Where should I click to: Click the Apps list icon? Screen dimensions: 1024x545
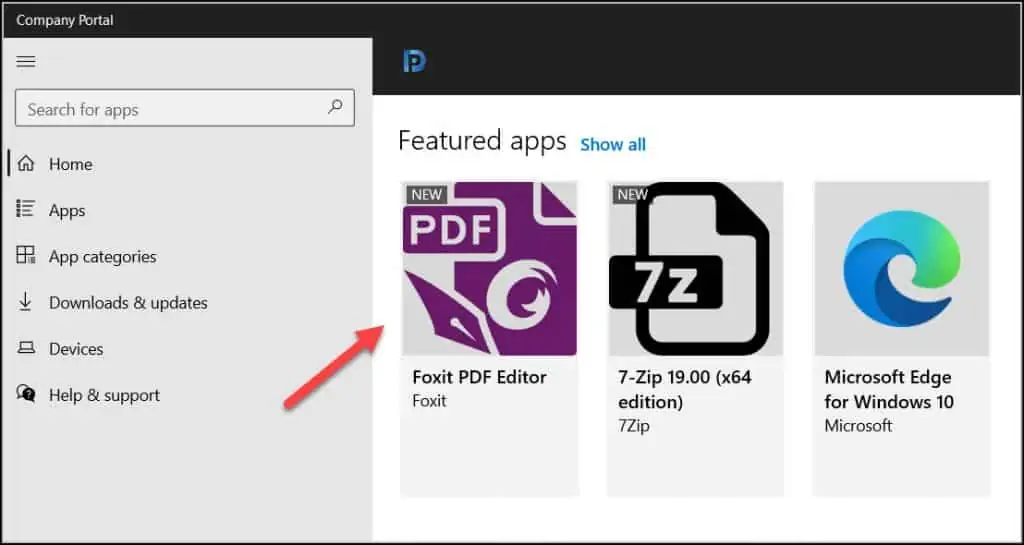click(25, 210)
